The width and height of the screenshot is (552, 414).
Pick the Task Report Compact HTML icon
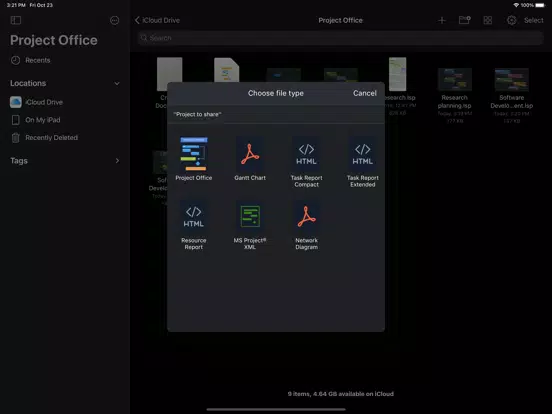(306, 154)
